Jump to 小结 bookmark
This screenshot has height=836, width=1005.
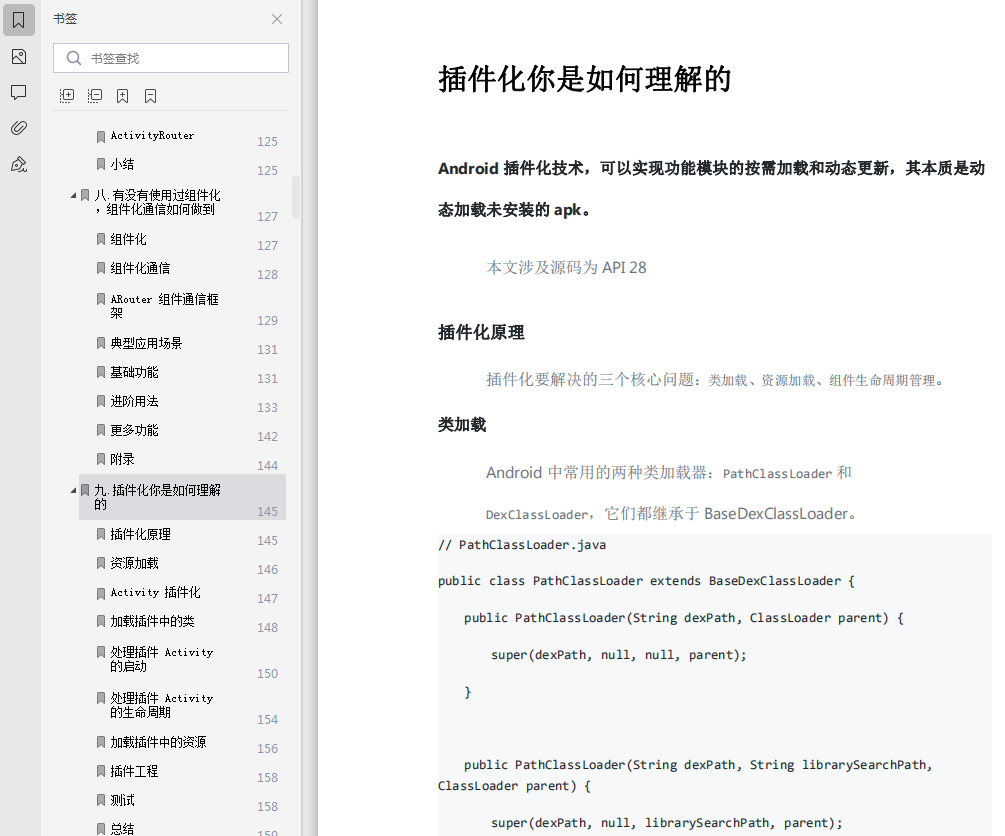coord(122,164)
